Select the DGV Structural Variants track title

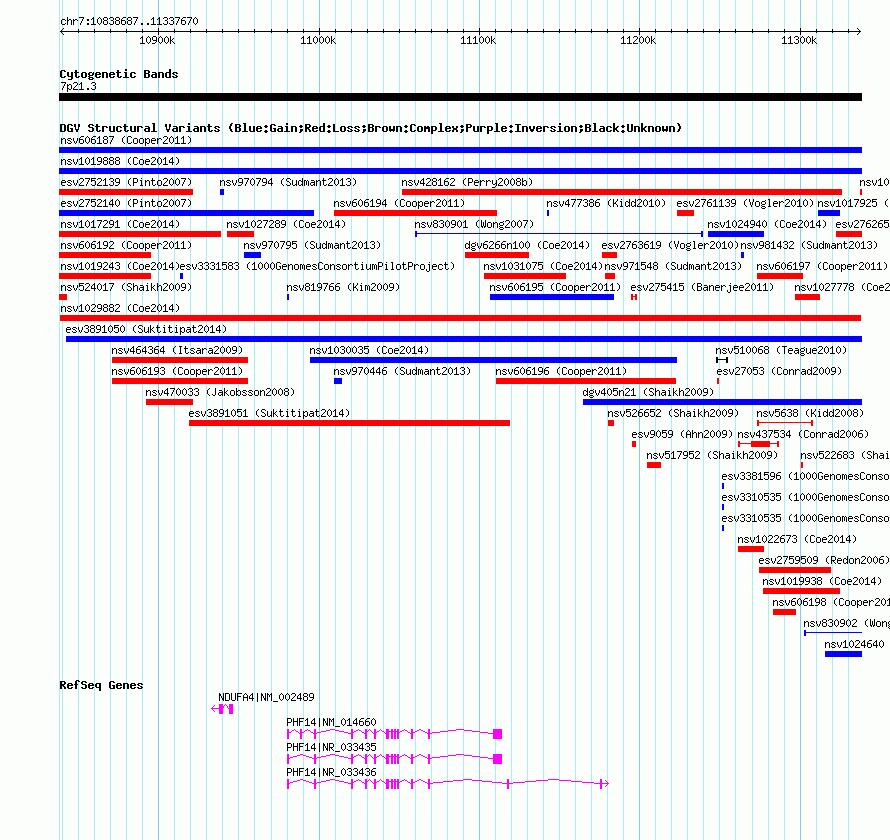coord(371,128)
